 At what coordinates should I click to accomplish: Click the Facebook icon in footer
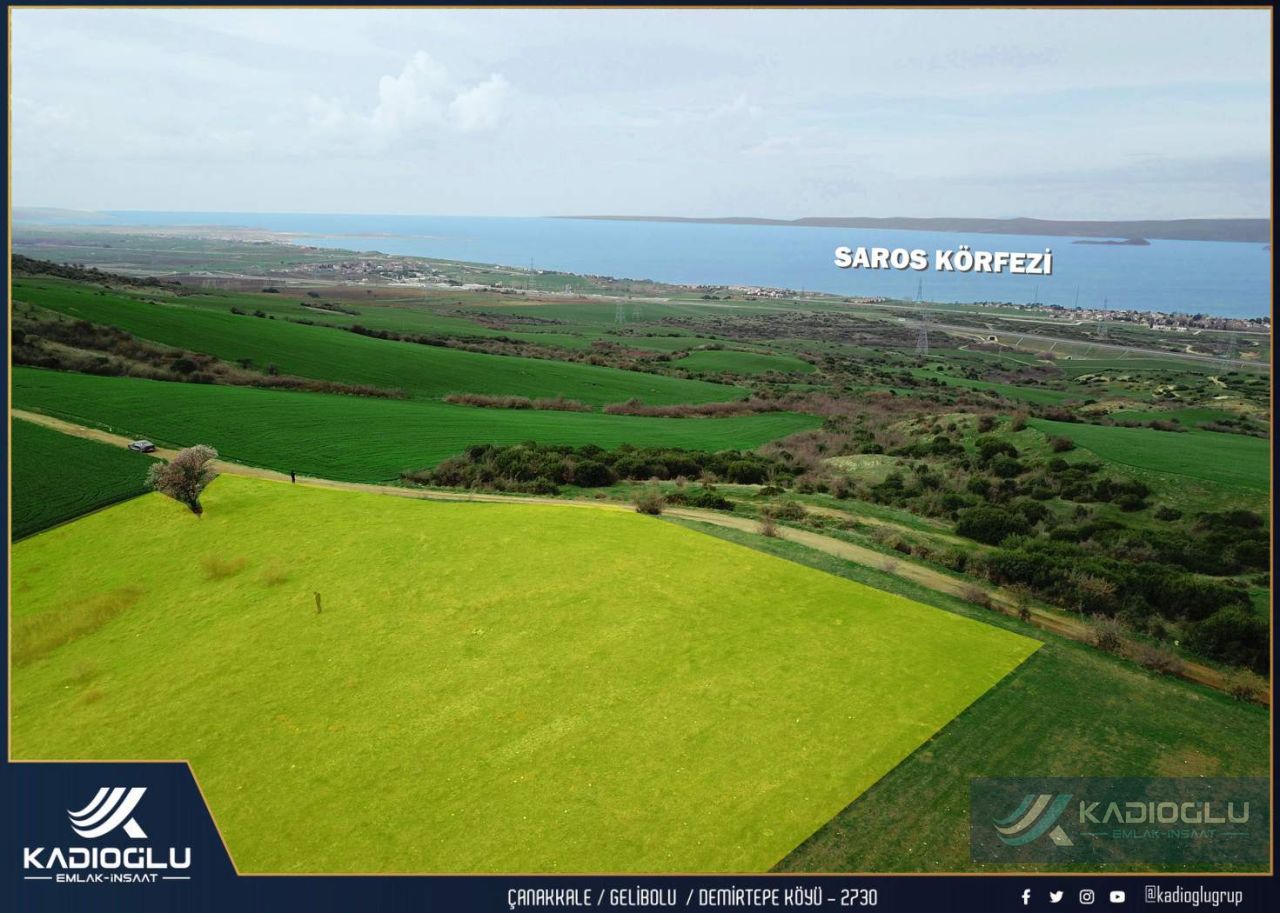point(1026,897)
